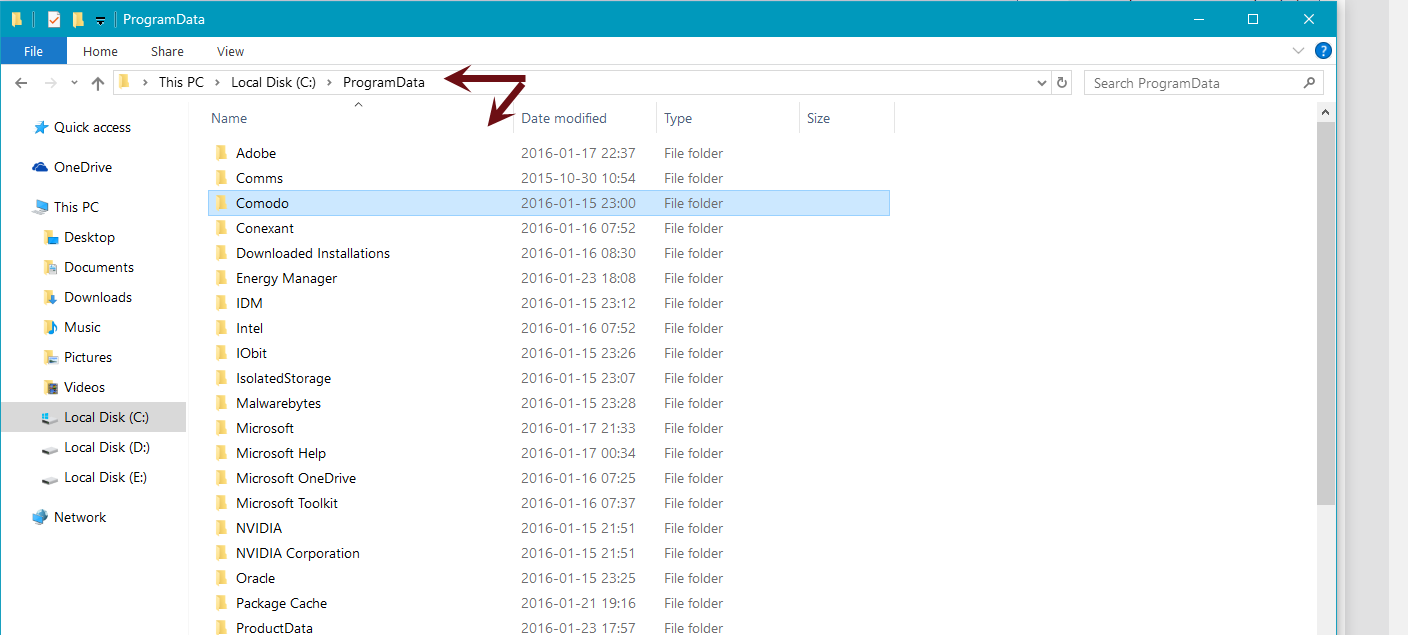Image resolution: width=1408 pixels, height=635 pixels.
Task: Click the chevron before This PC breadcrumb
Action: [x=146, y=83]
